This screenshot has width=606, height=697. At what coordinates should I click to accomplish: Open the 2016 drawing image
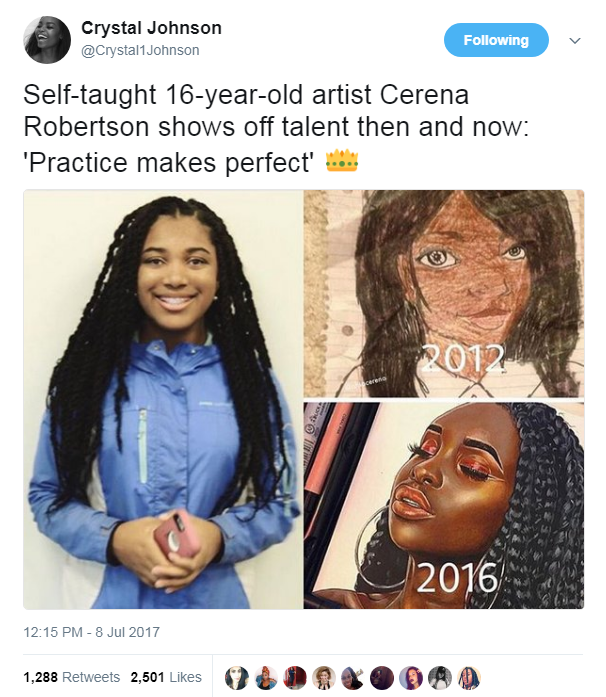(x=444, y=505)
